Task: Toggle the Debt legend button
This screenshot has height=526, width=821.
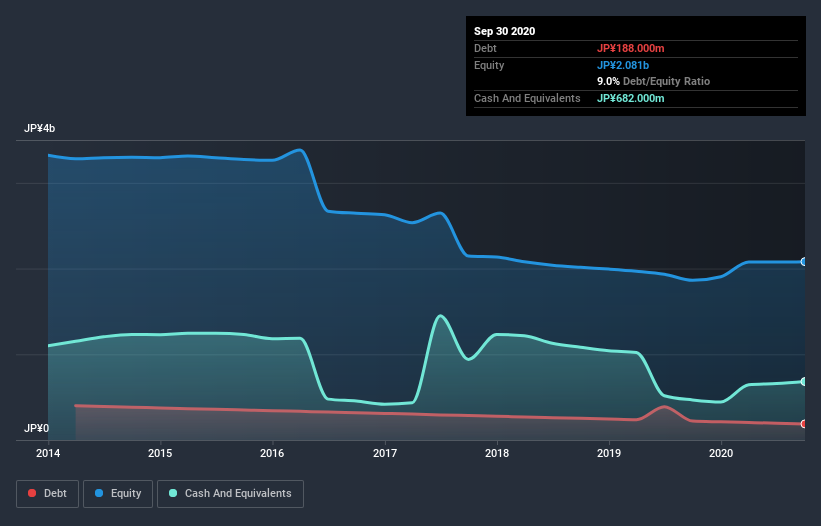Action: pos(48,494)
